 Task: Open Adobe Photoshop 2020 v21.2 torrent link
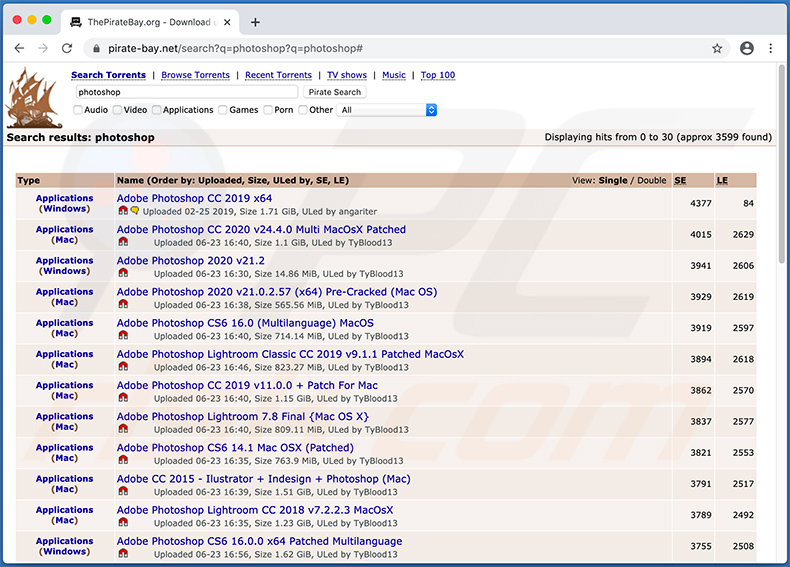(x=190, y=261)
